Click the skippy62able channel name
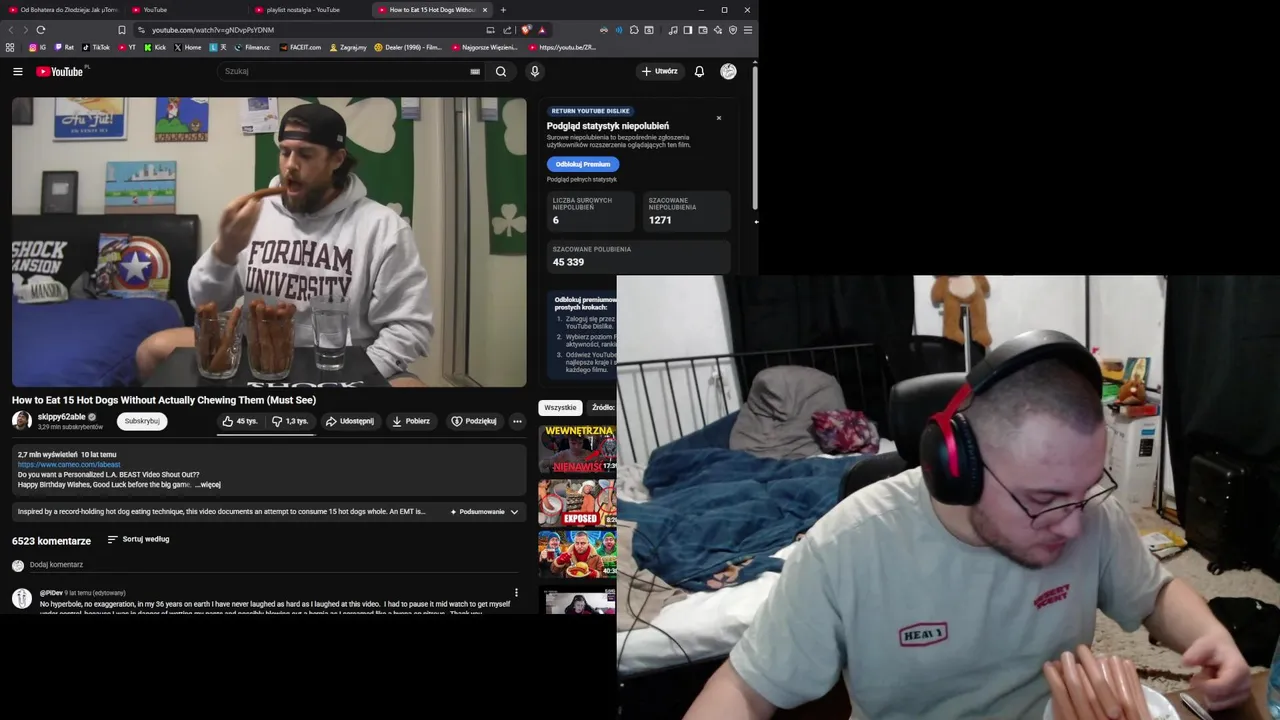 (62, 417)
